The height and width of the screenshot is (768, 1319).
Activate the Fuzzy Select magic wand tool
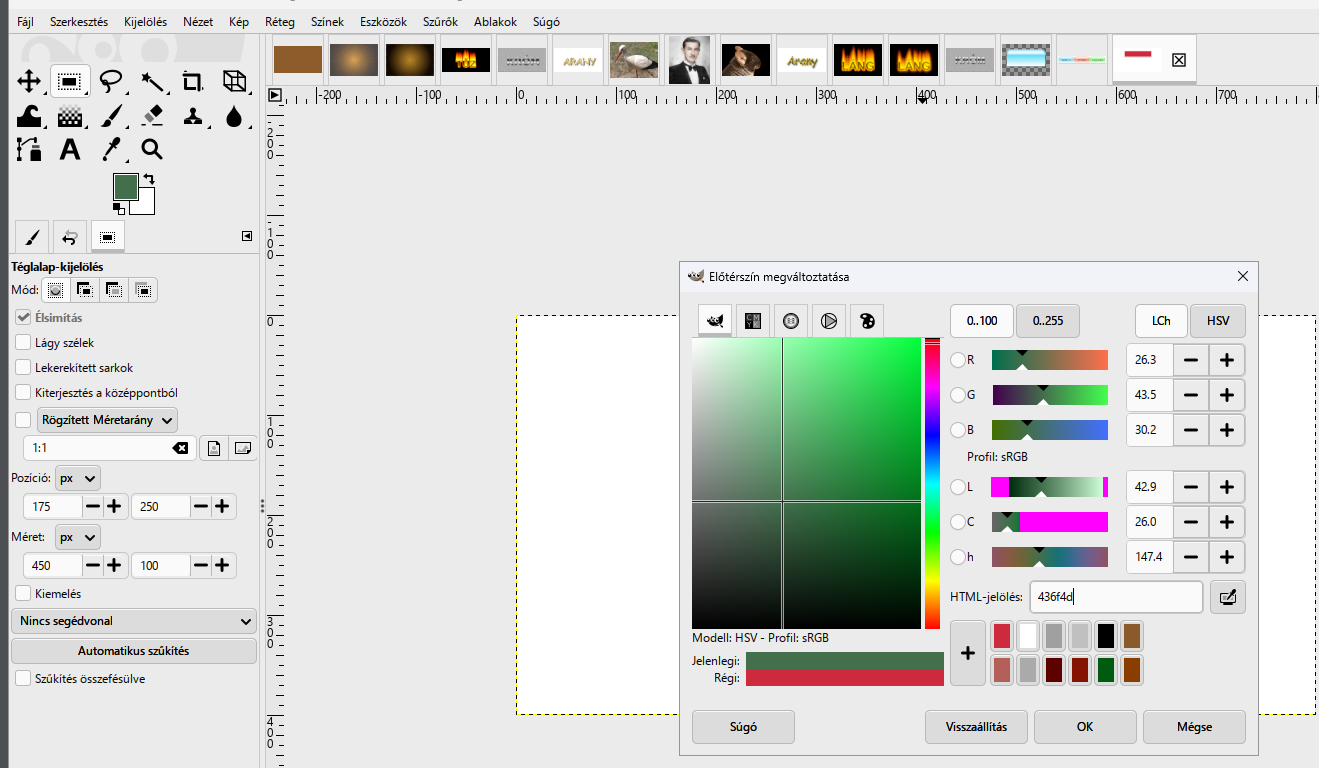152,81
